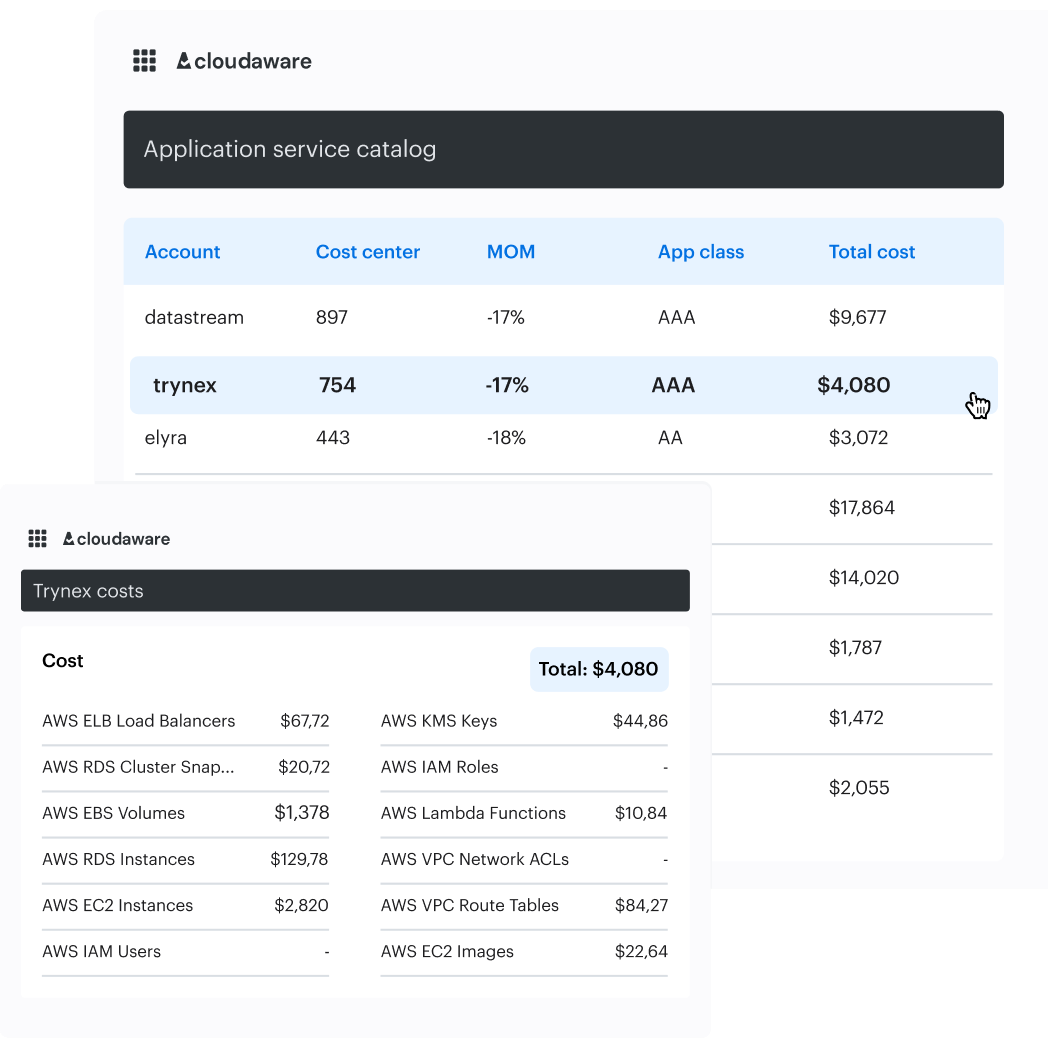Screen dimensions: 1048x1048
Task: Click the Total: $4,080 badge
Action: pyautogui.click(x=598, y=669)
